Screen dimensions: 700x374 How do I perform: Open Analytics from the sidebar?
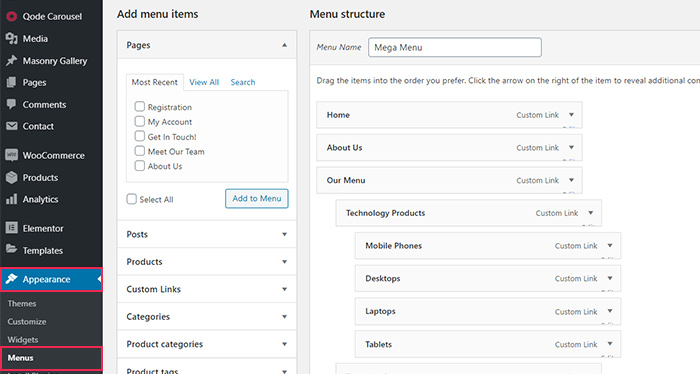point(40,199)
